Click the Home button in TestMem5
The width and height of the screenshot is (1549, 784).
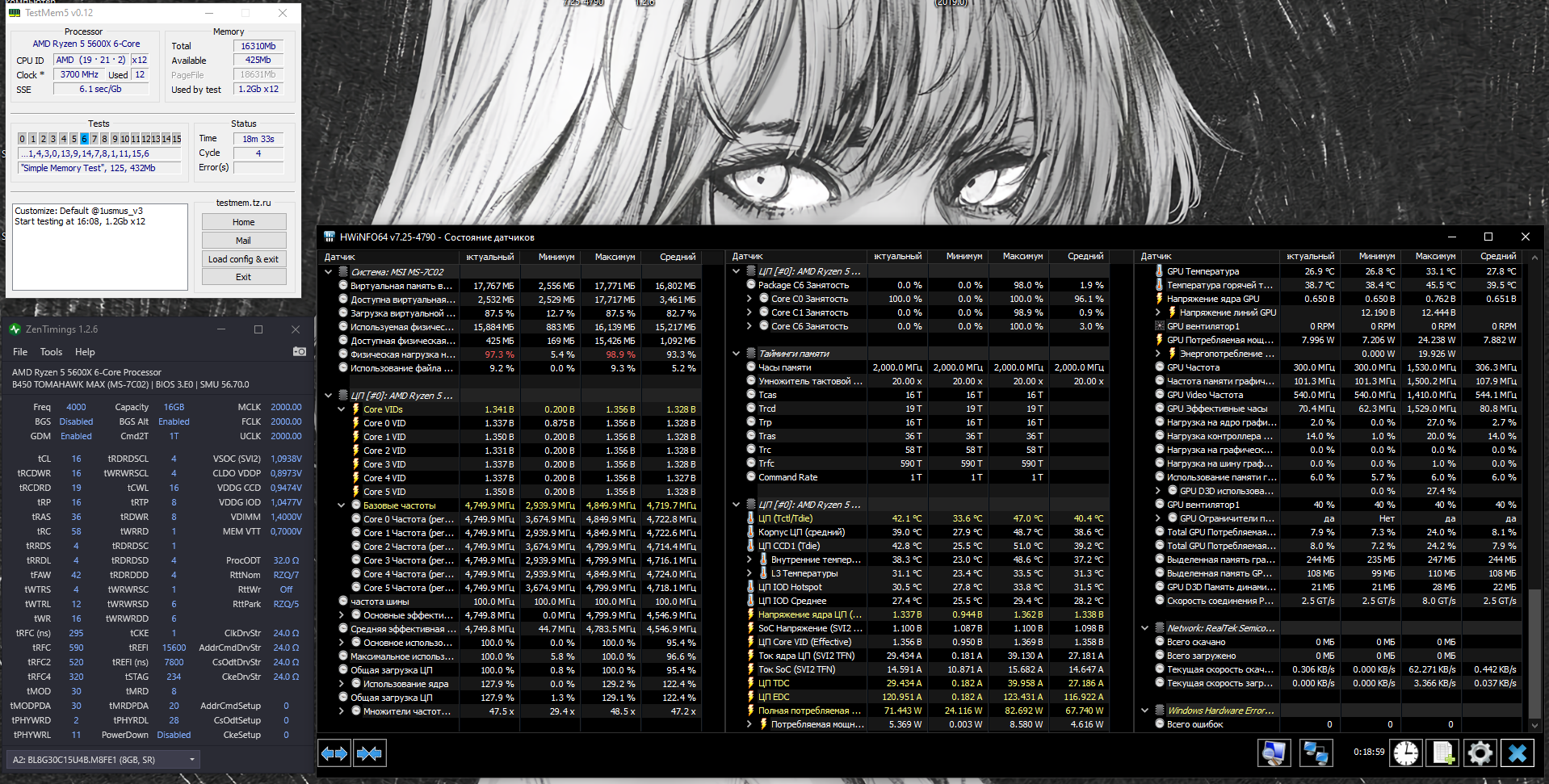click(x=244, y=222)
